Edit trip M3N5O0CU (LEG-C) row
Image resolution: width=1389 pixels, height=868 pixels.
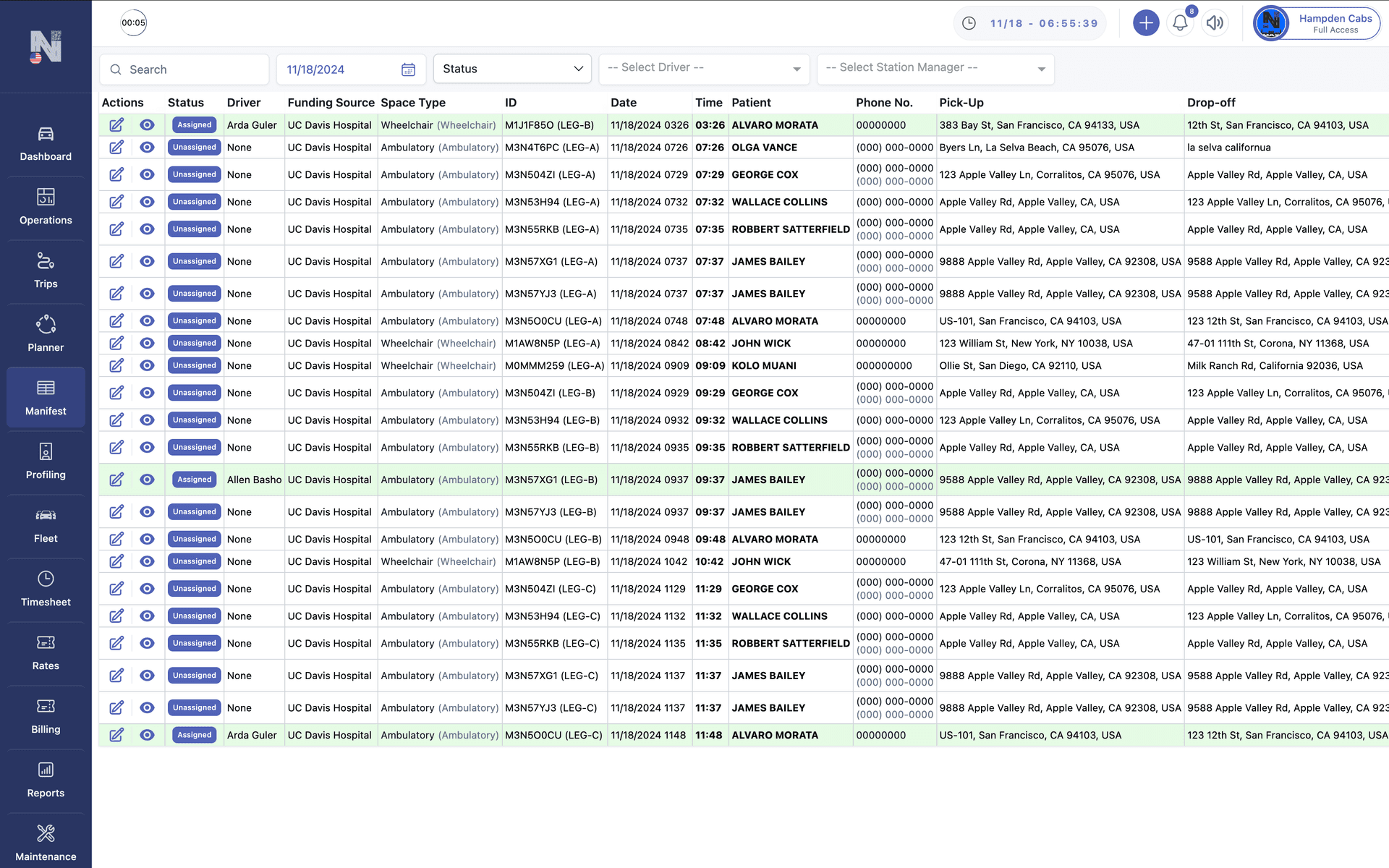pyautogui.click(x=116, y=736)
